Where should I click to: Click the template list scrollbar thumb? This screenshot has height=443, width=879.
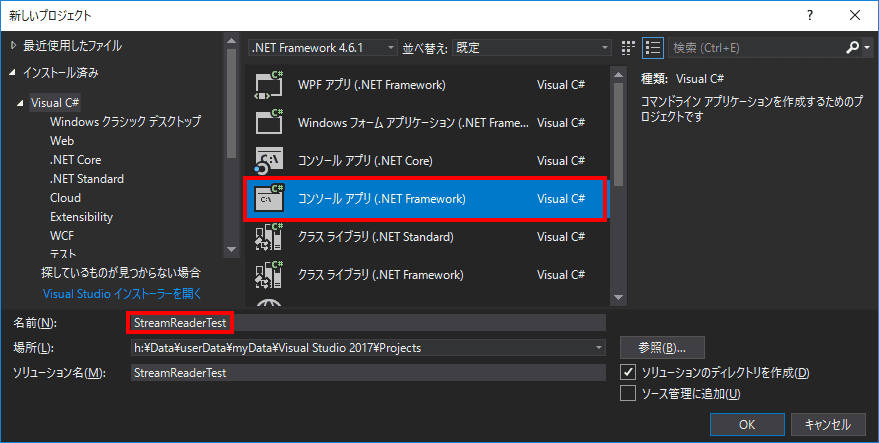(x=619, y=135)
